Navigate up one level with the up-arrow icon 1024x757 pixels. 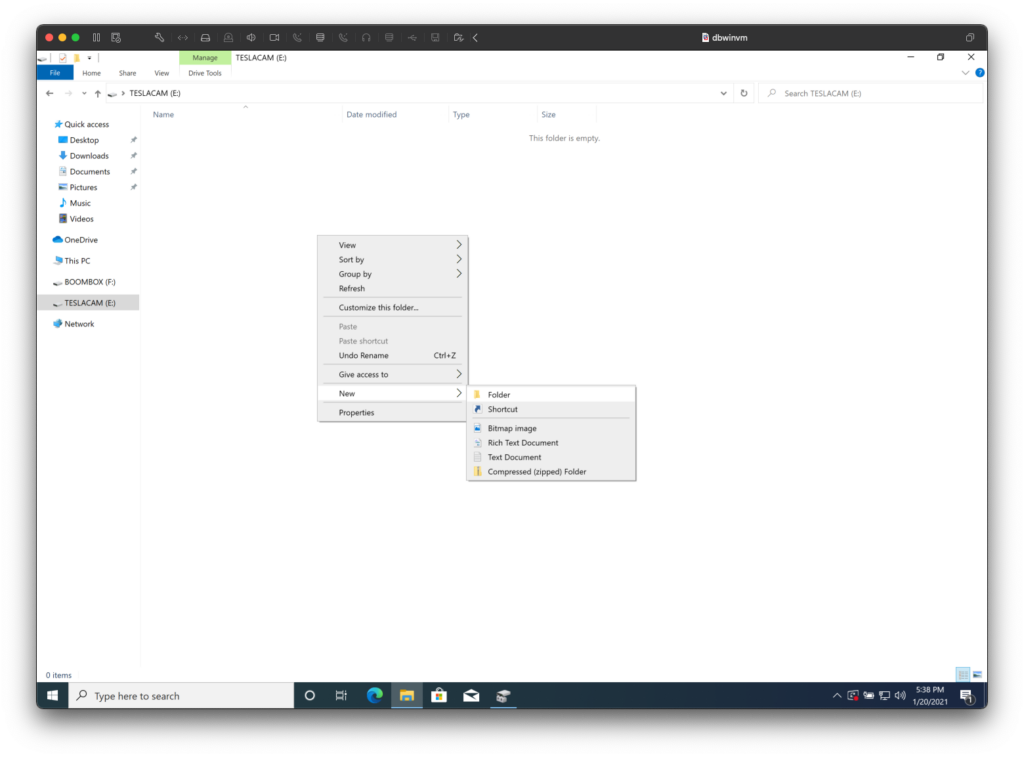(97, 93)
